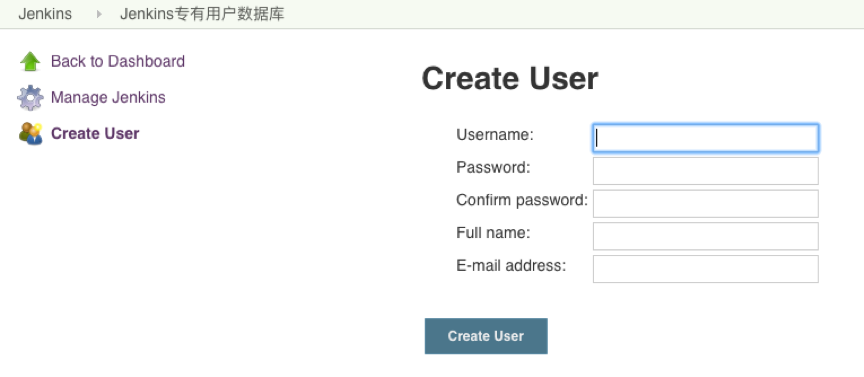The width and height of the screenshot is (864, 377).
Task: Go to Jenkins breadcrumb home
Action: coord(45,14)
